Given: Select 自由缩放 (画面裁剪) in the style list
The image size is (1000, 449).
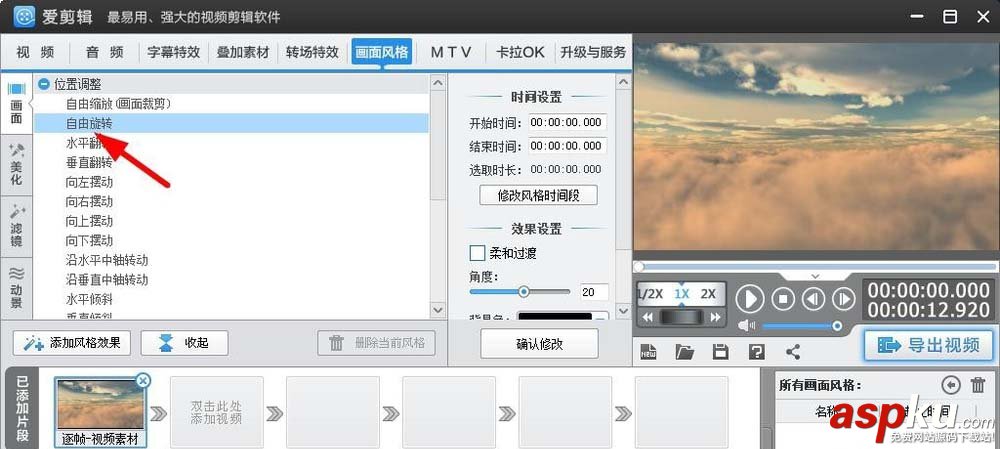Looking at the screenshot, I should (x=119, y=103).
